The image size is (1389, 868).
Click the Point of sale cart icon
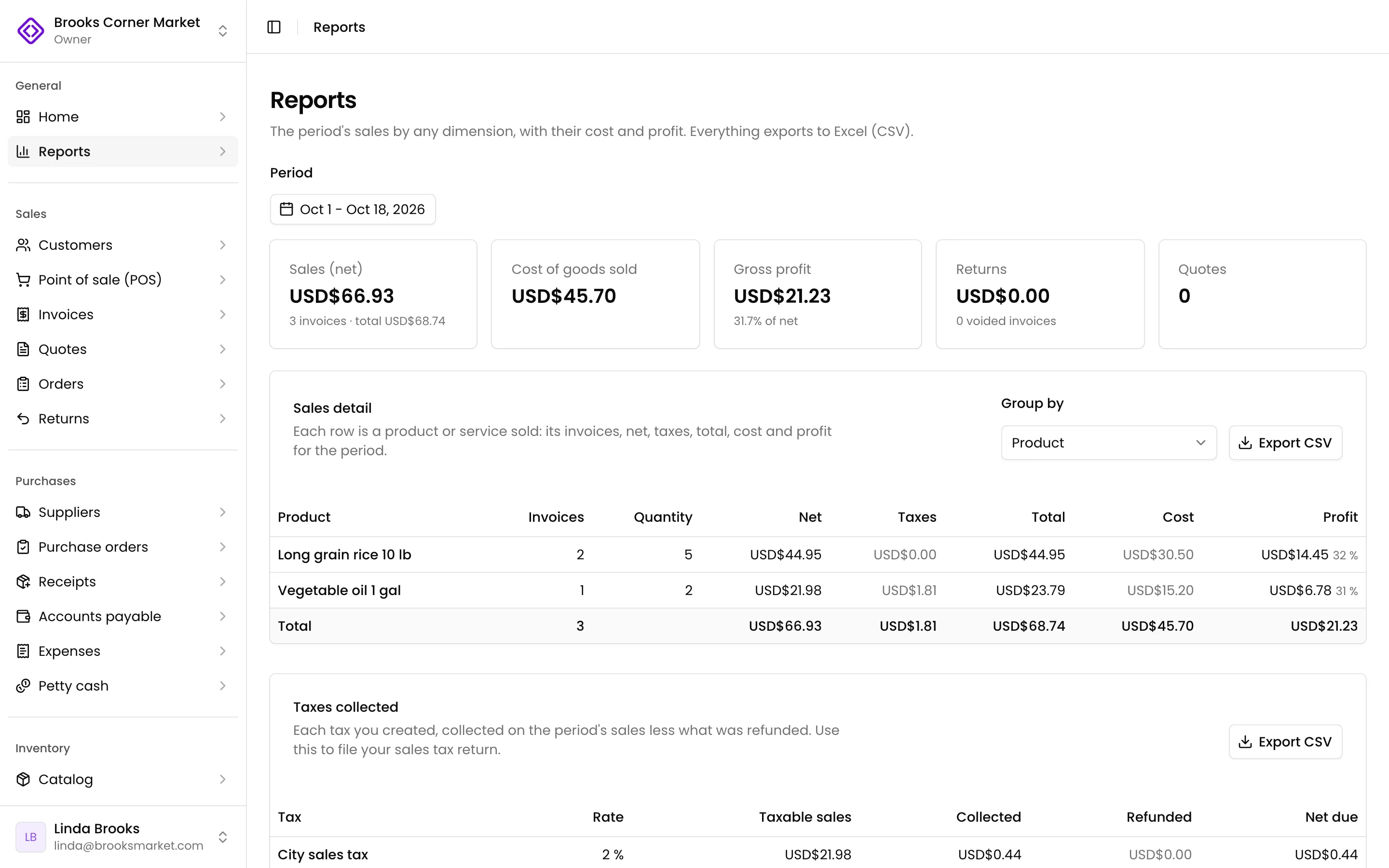pos(23,280)
